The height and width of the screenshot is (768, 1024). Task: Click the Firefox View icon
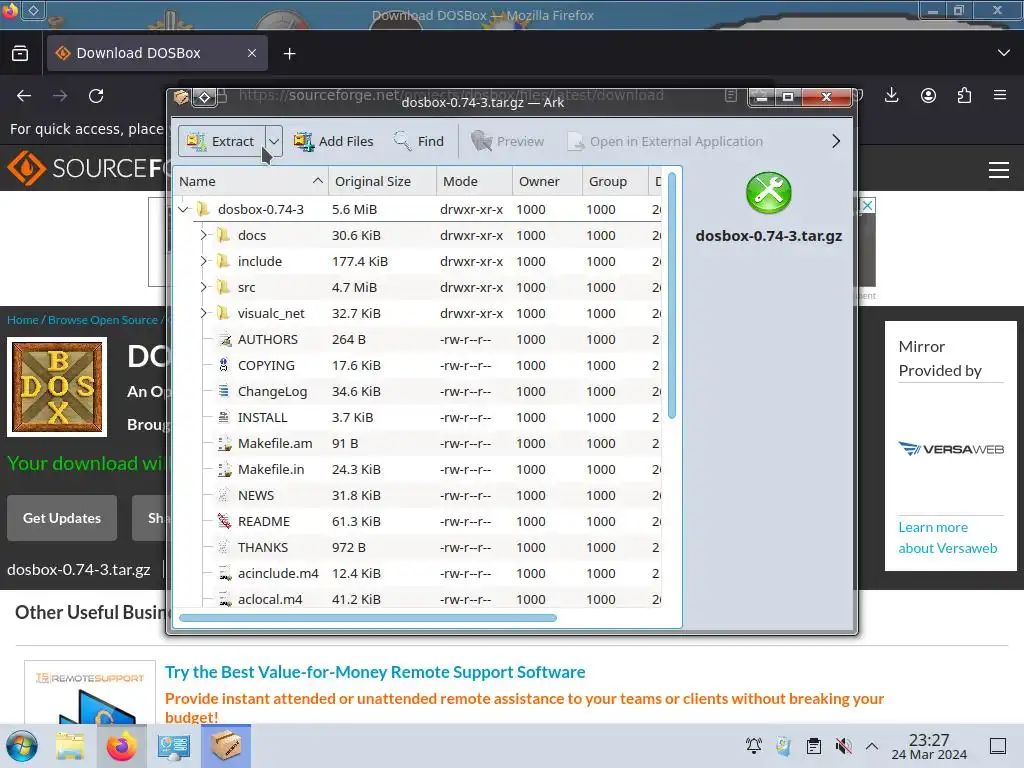coord(20,53)
